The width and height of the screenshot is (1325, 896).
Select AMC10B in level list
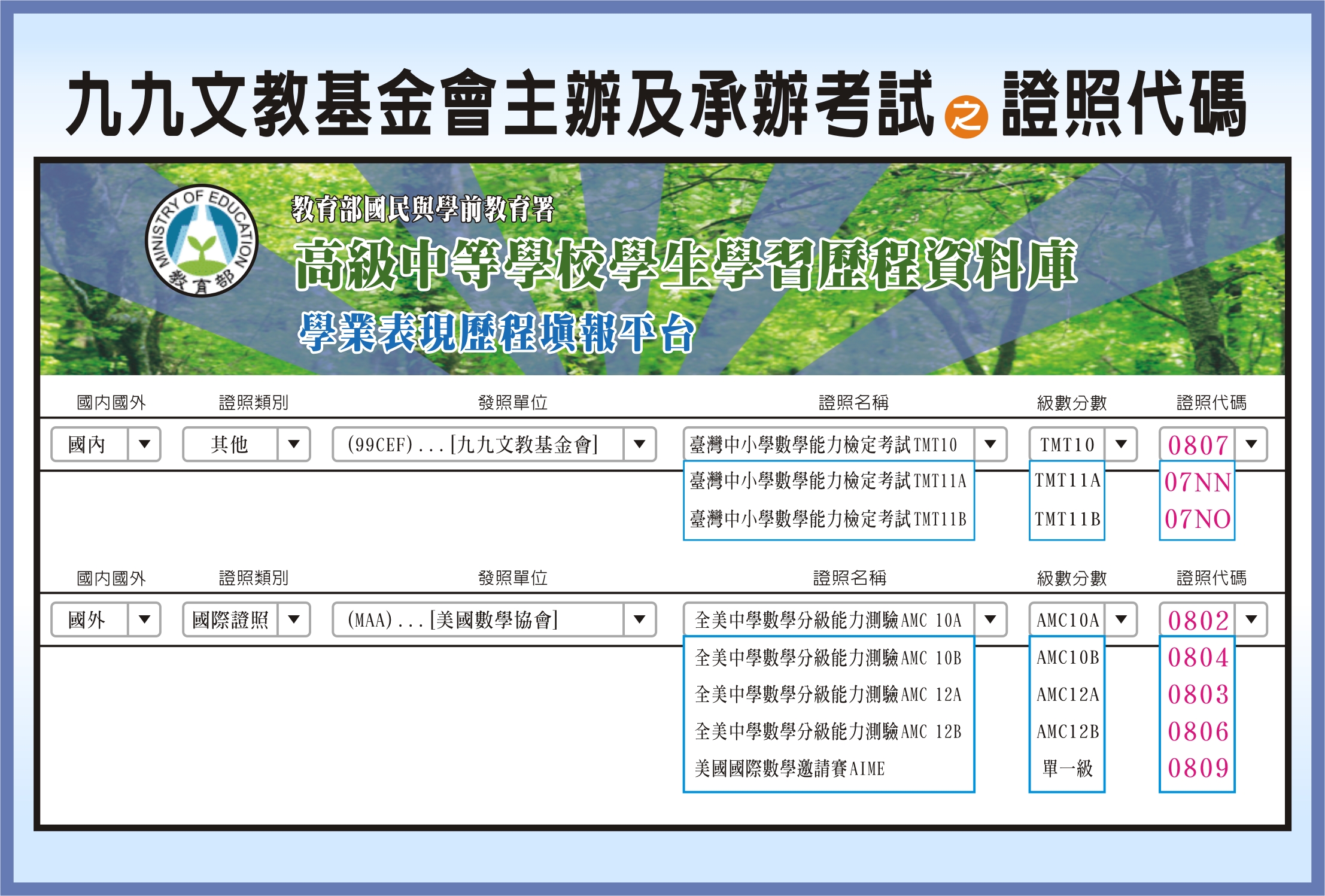[1068, 658]
